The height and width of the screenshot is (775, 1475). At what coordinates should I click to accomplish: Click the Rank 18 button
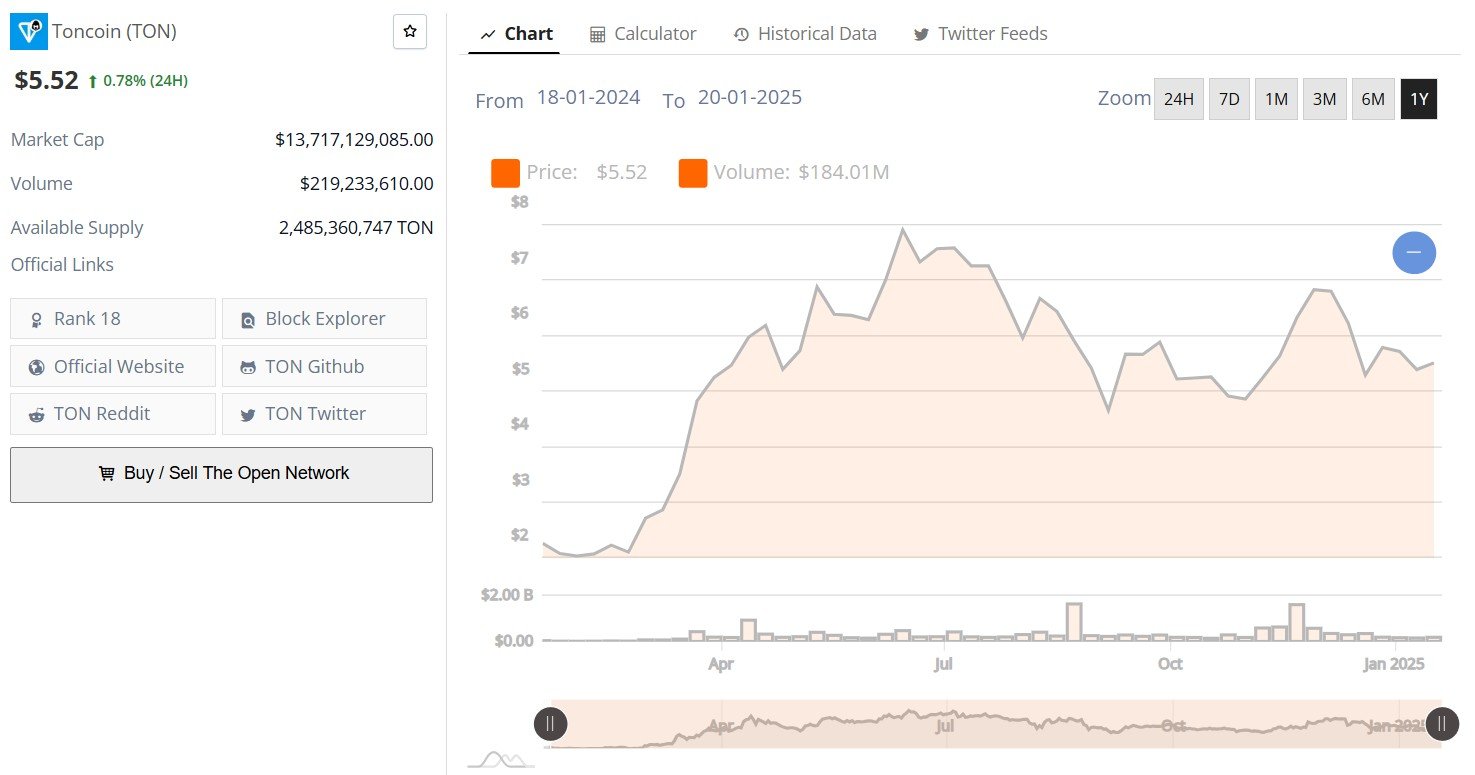113,318
